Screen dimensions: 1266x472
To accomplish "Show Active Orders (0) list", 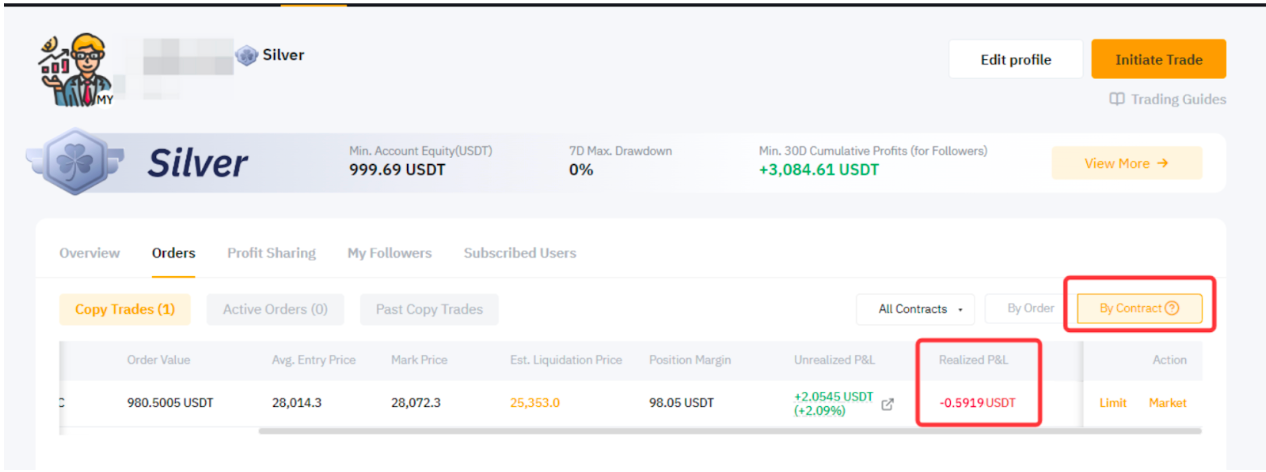I will (x=275, y=309).
